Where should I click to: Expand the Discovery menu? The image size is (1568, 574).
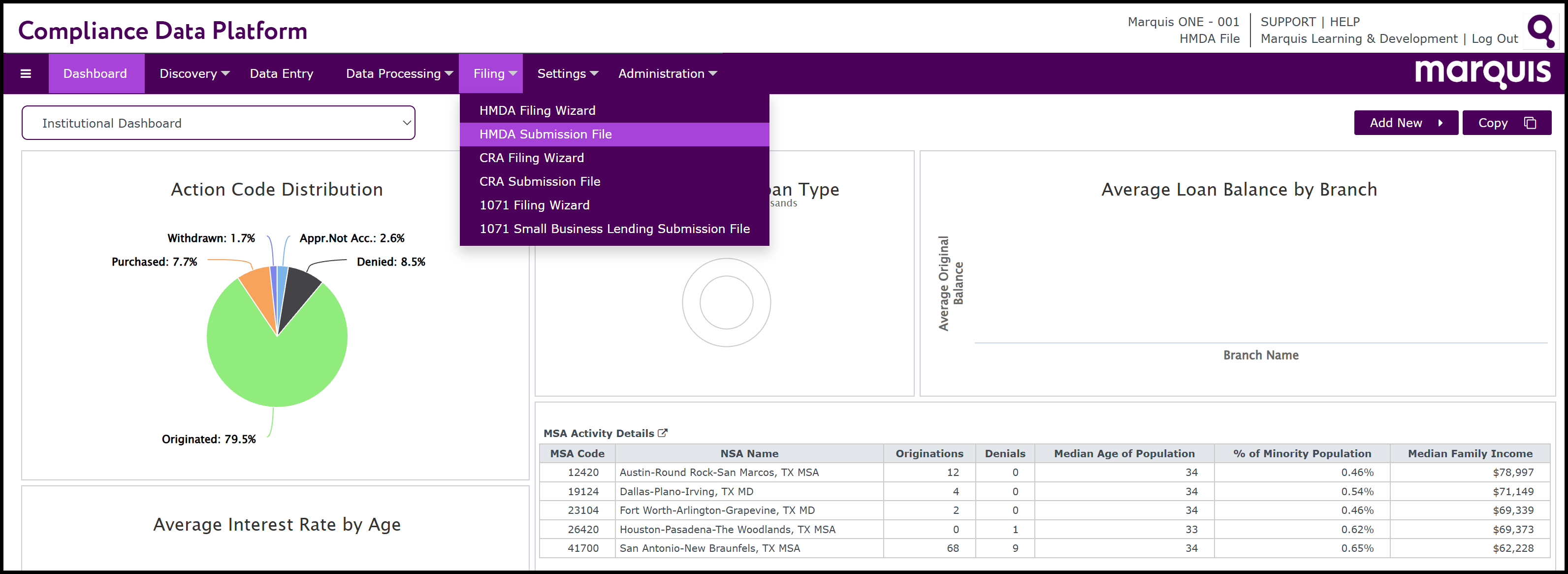pyautogui.click(x=193, y=74)
